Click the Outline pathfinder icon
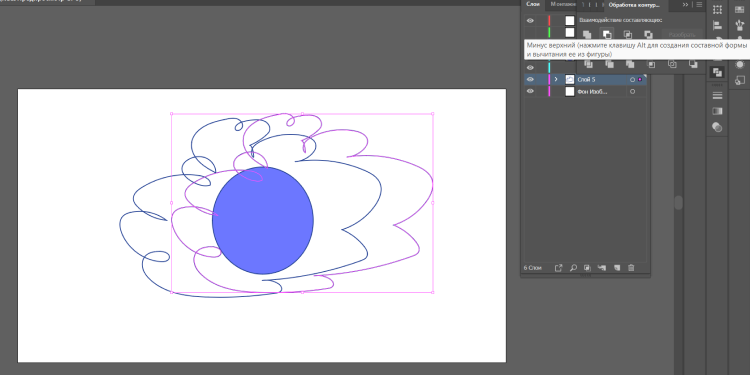Image resolution: width=750 pixels, height=375 pixels. 672,64
